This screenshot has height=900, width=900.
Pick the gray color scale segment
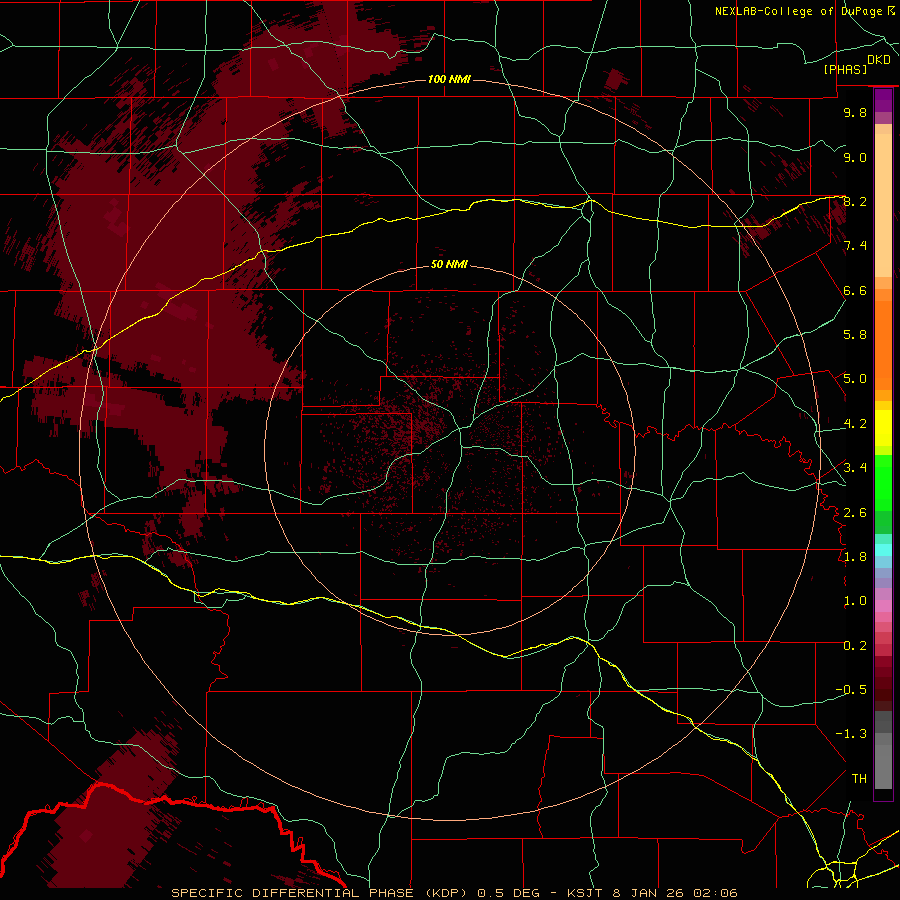click(883, 750)
